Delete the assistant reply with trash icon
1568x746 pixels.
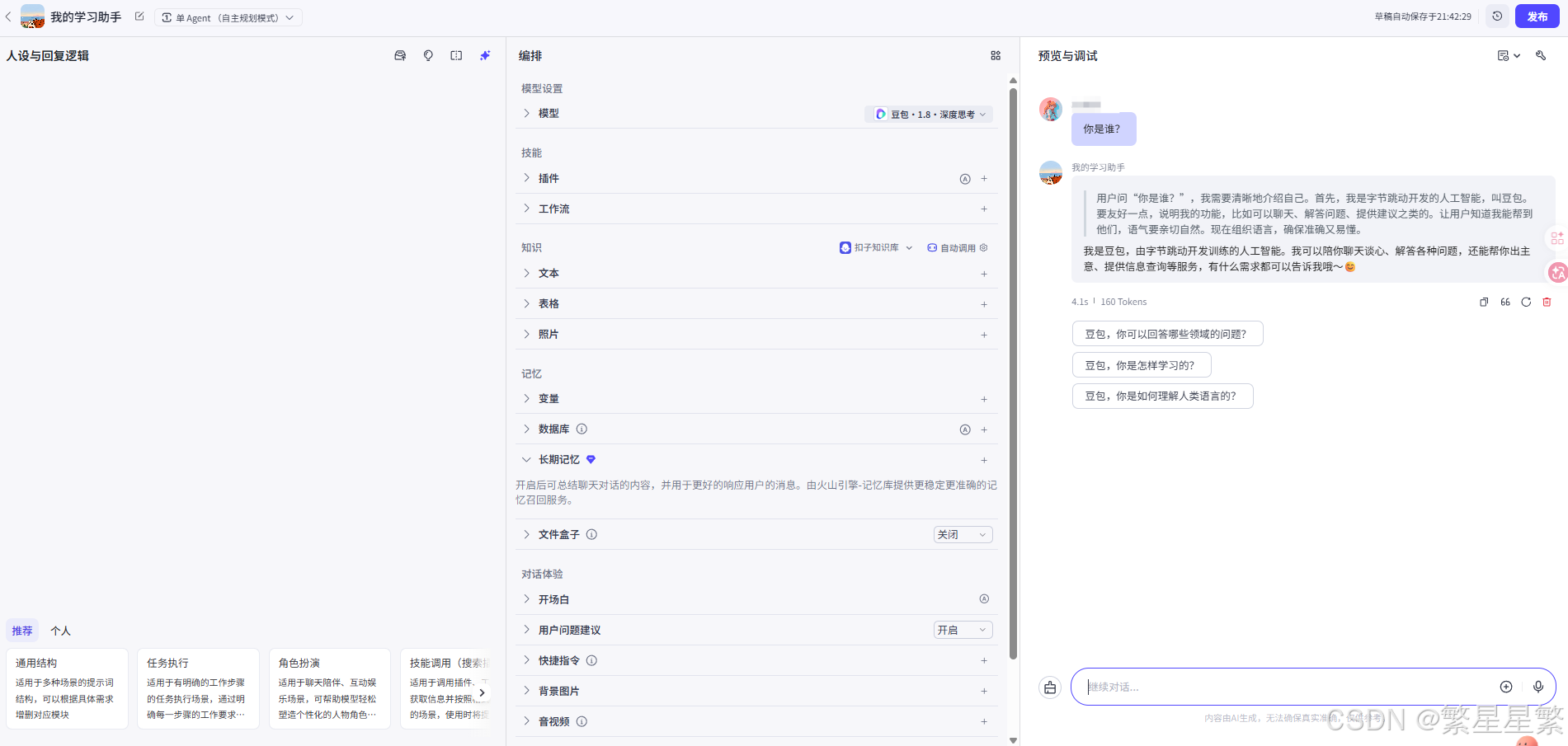tap(1547, 302)
